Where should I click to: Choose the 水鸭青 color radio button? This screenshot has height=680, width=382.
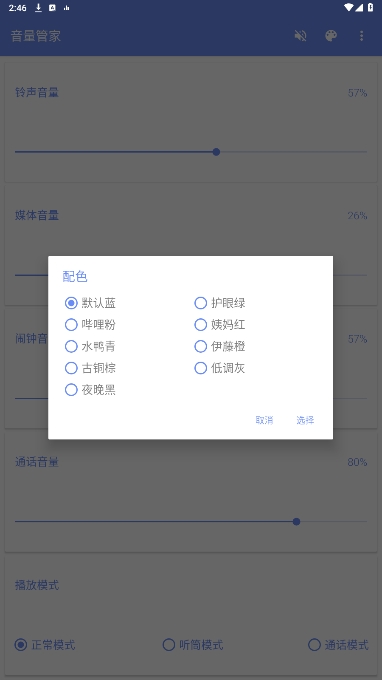pyautogui.click(x=91, y=346)
